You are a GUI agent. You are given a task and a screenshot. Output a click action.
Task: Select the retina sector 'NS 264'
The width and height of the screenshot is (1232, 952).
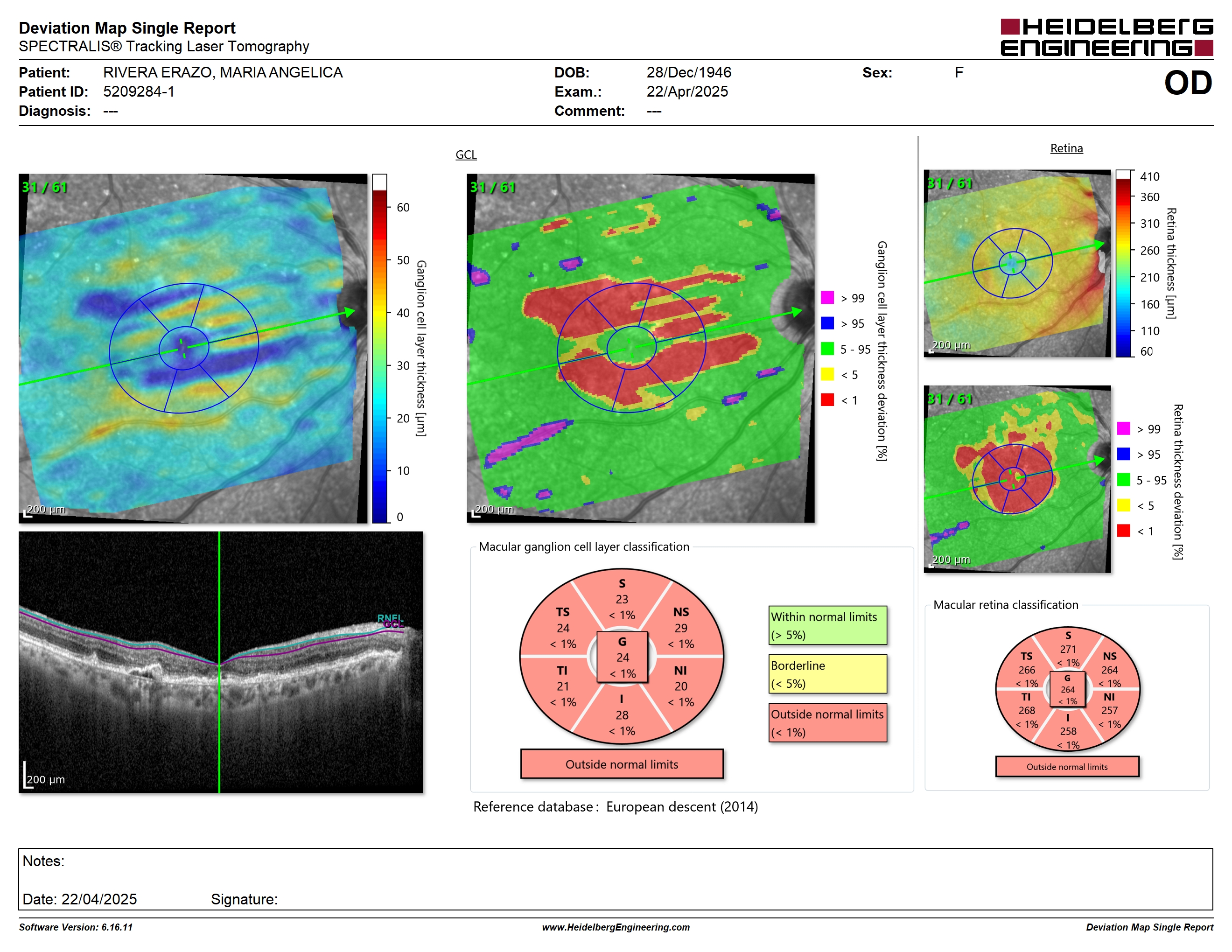(1109, 670)
